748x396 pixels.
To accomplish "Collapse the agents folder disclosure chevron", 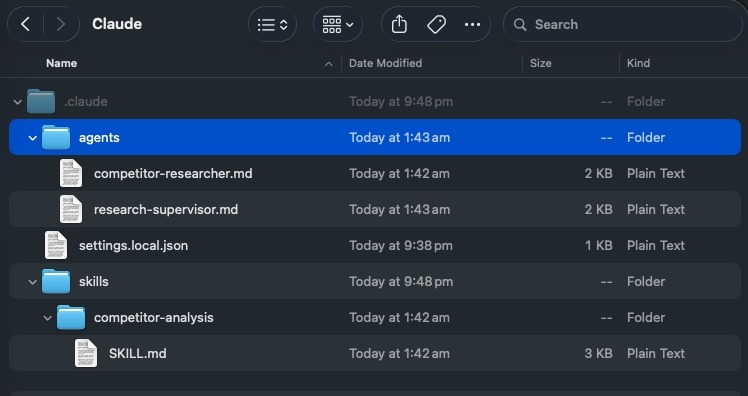I will point(32,138).
